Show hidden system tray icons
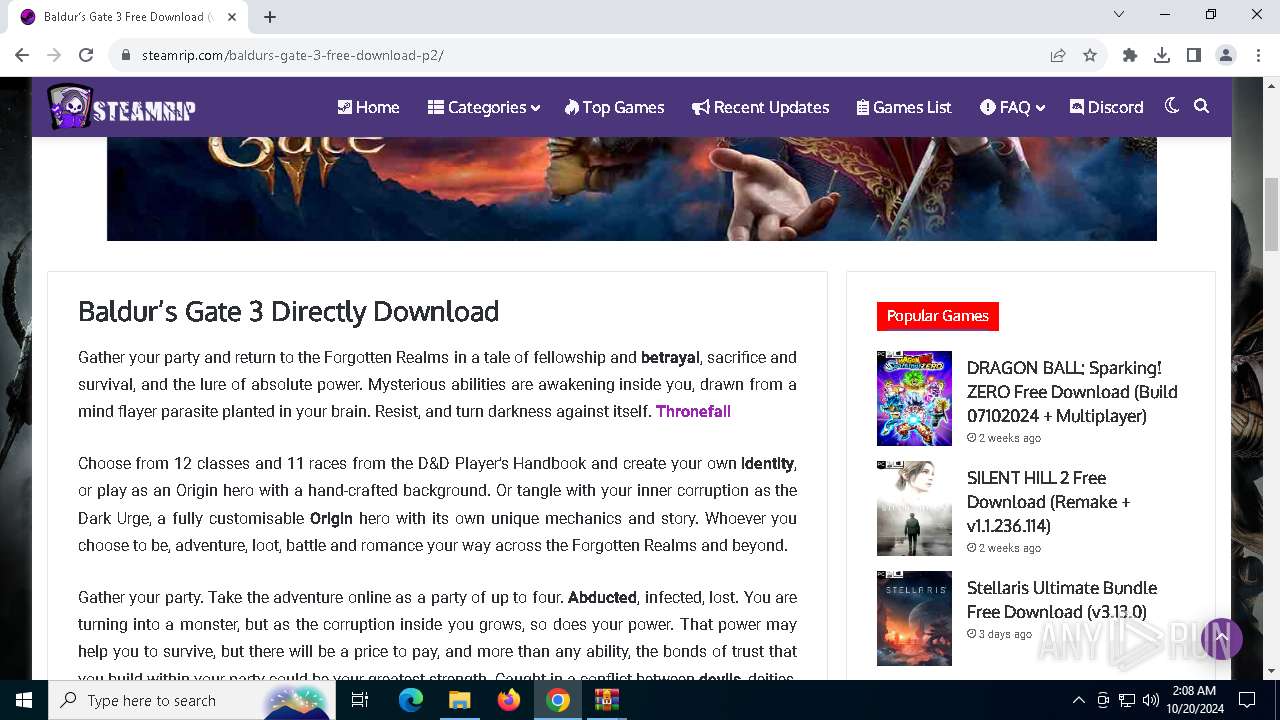This screenshot has height=720, width=1280. tap(1078, 700)
